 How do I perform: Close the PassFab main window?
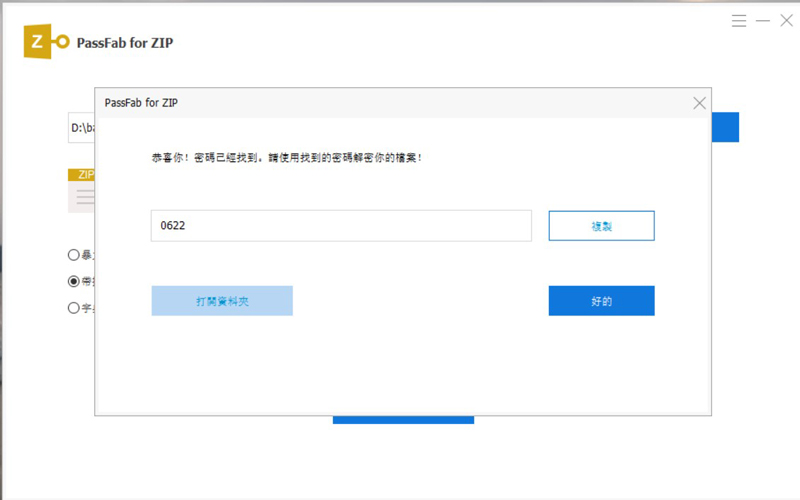point(786,20)
